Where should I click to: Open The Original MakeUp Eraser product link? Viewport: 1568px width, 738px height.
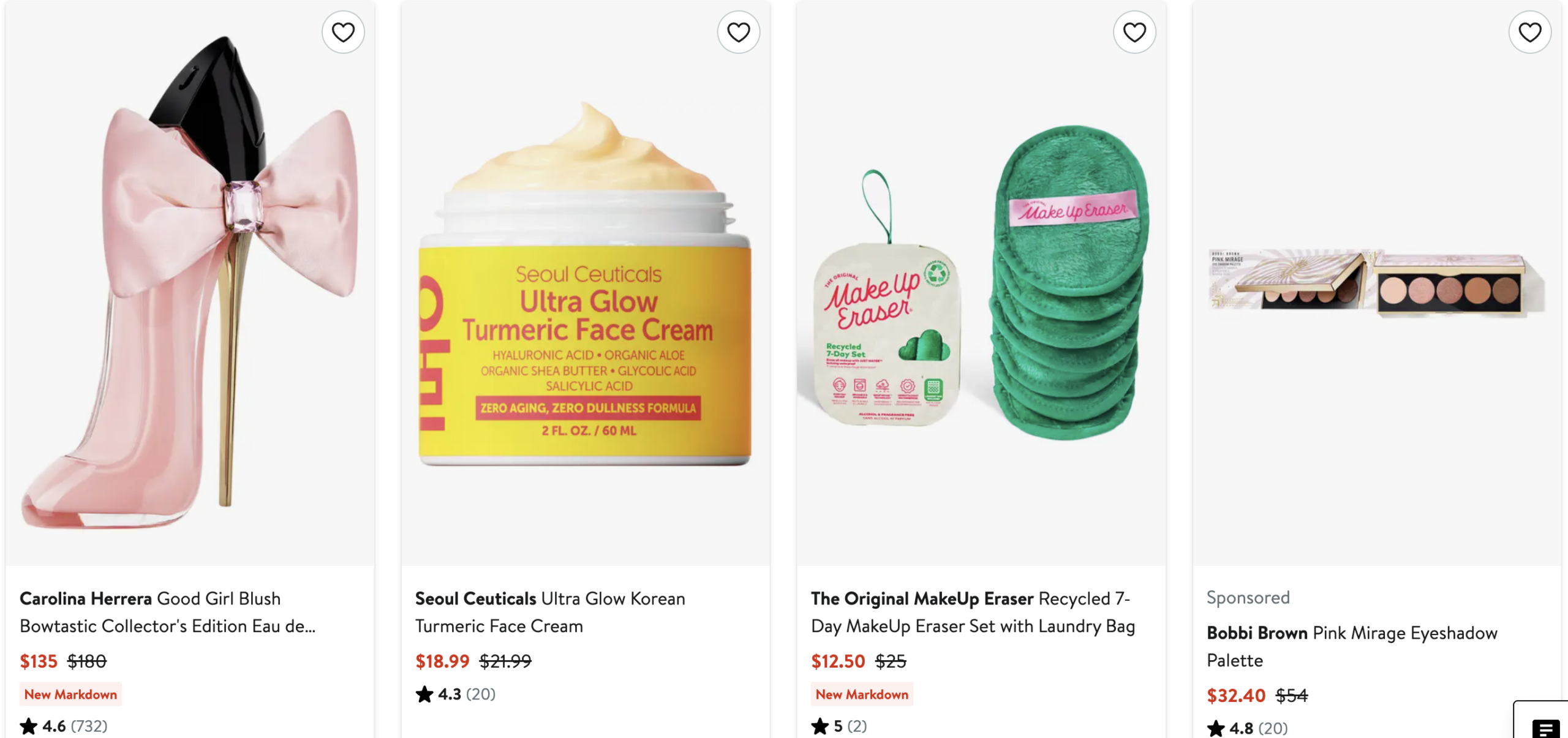(973, 612)
